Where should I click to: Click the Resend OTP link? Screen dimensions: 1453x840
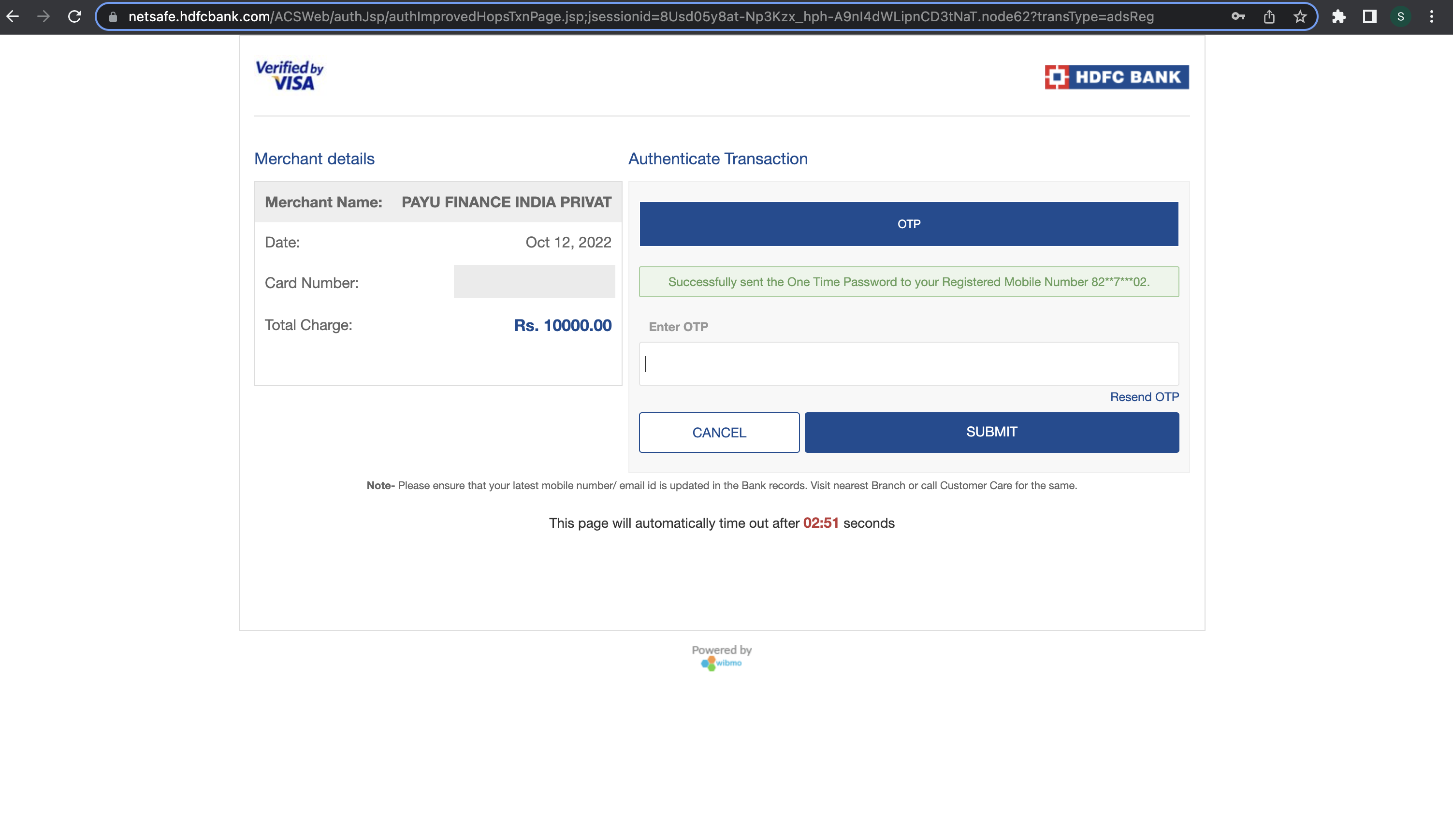pyautogui.click(x=1144, y=397)
